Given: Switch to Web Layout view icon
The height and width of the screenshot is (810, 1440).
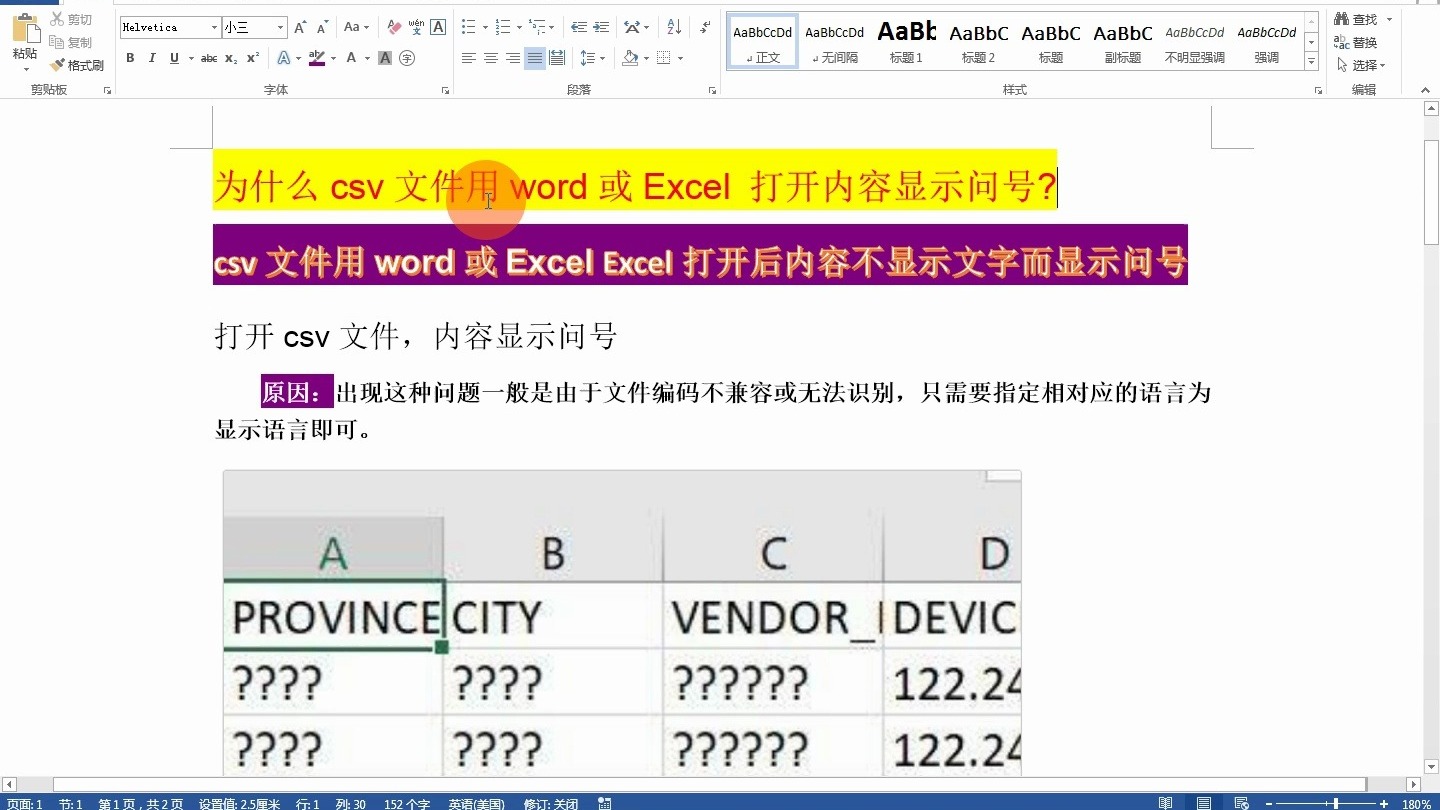Looking at the screenshot, I should click(x=1241, y=803).
